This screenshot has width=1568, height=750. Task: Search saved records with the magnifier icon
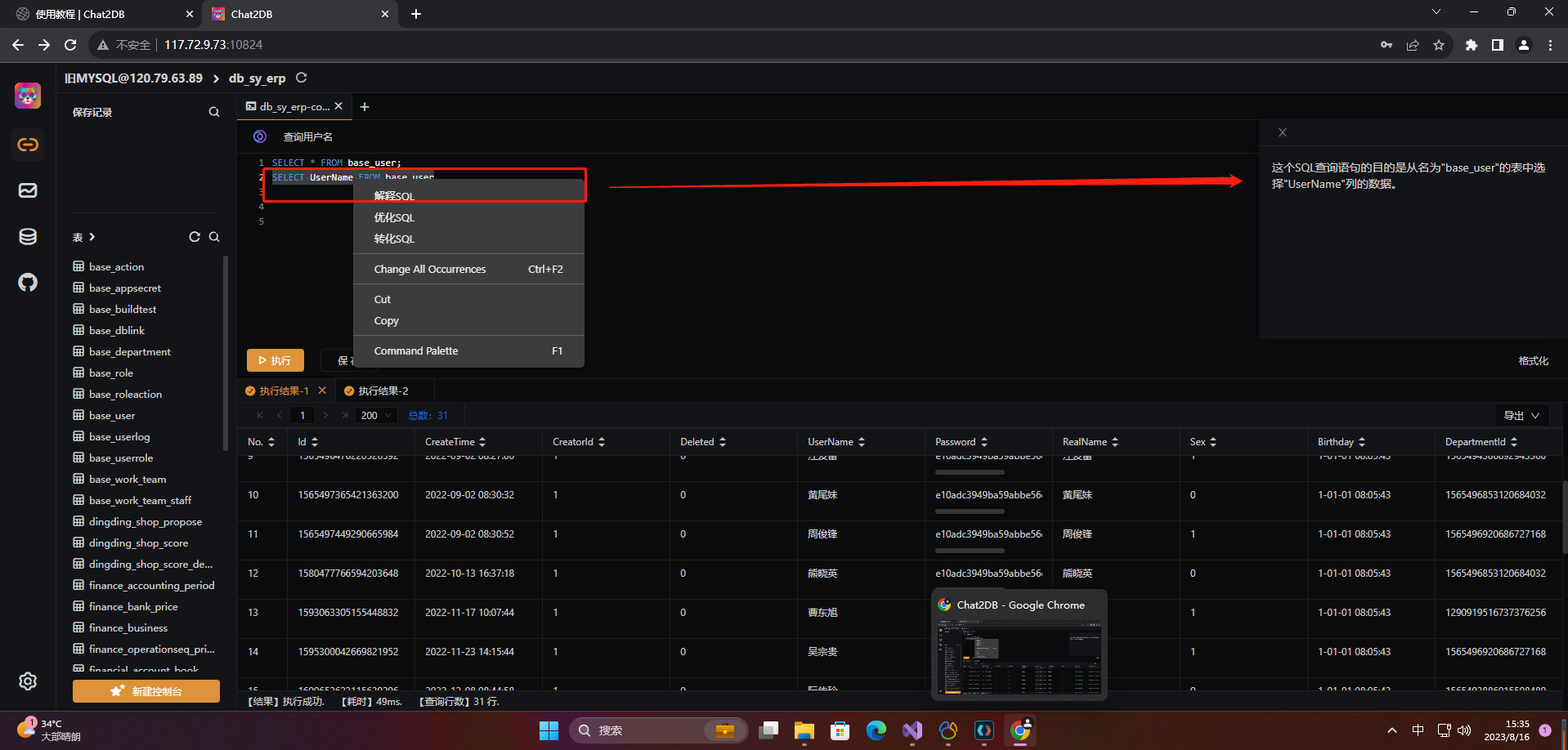tap(214, 112)
